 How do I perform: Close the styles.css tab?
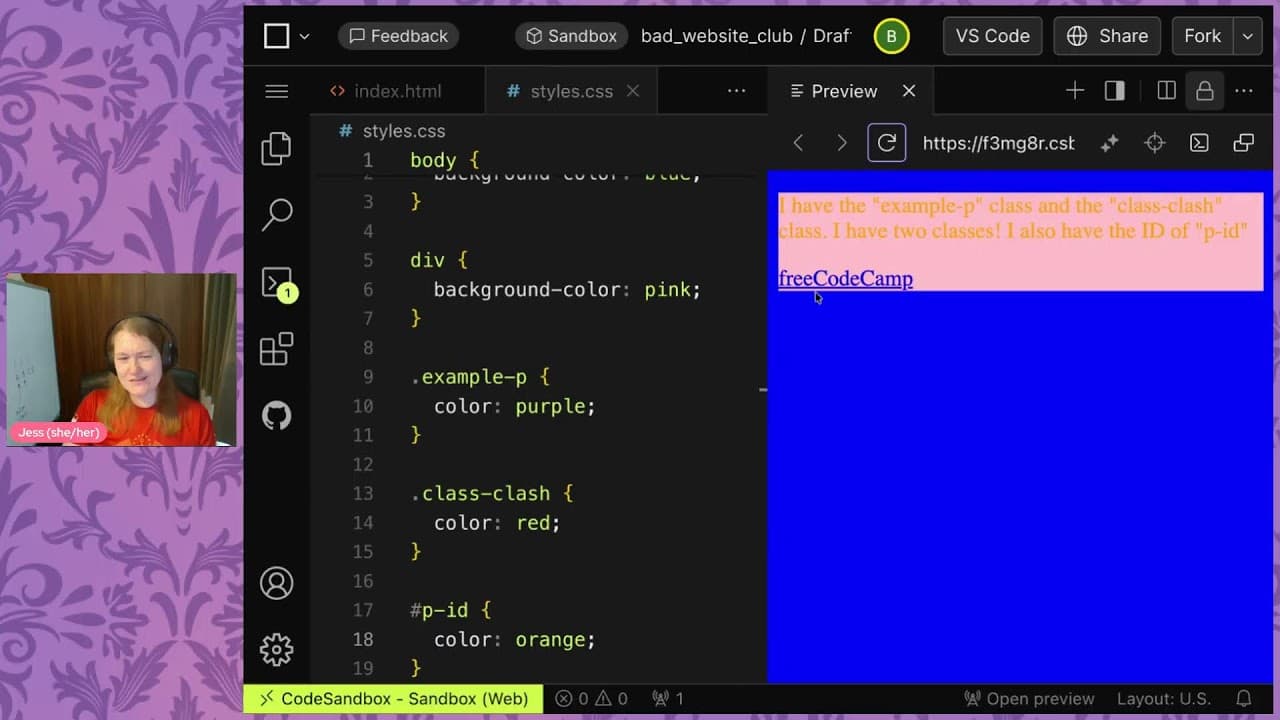pyautogui.click(x=633, y=91)
